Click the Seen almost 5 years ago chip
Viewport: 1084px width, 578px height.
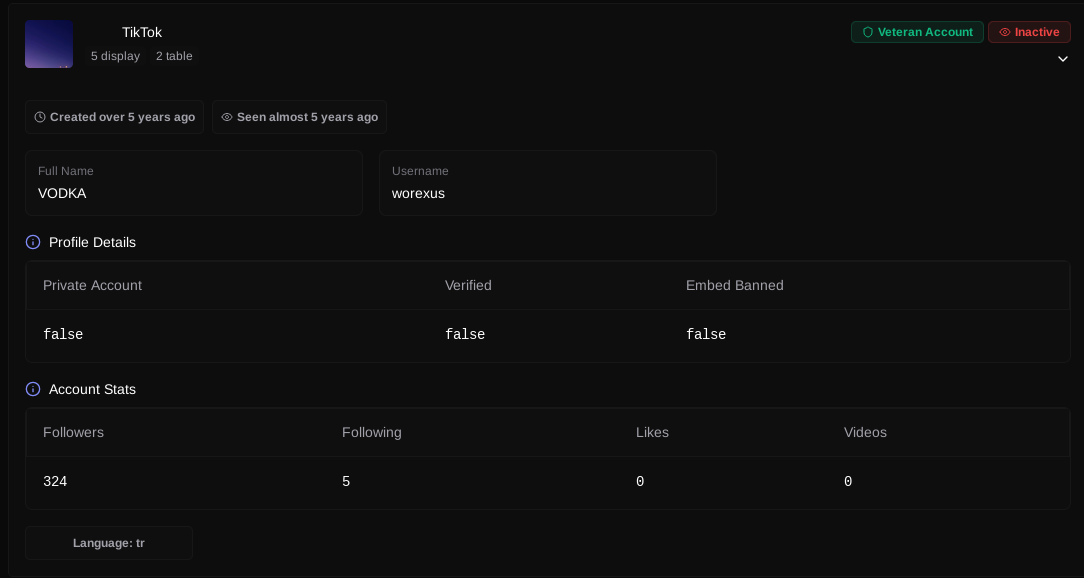299,117
